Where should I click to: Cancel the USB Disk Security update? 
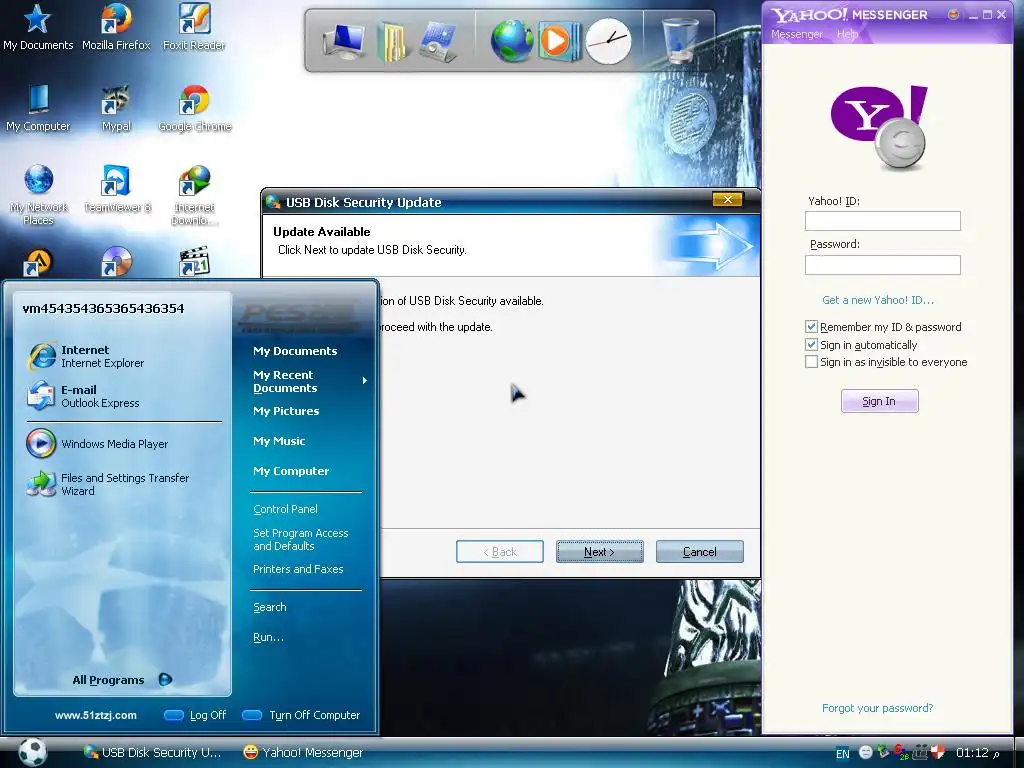pyautogui.click(x=699, y=552)
